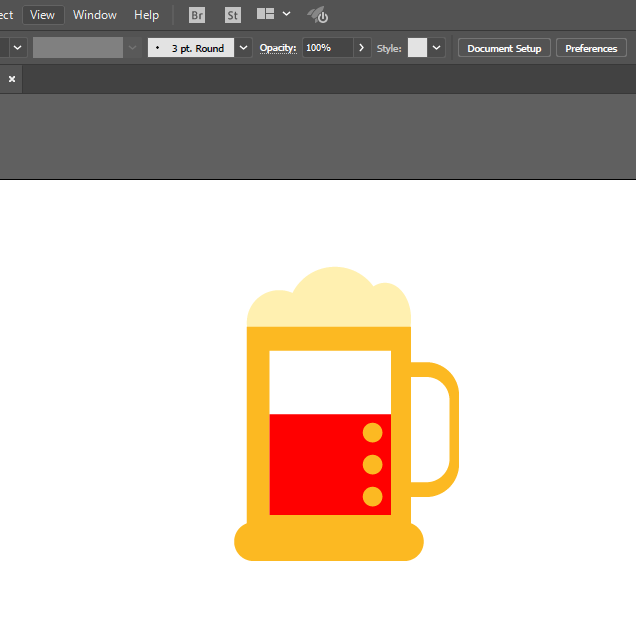Expand the arrange documents dropdown chevron

(287, 15)
